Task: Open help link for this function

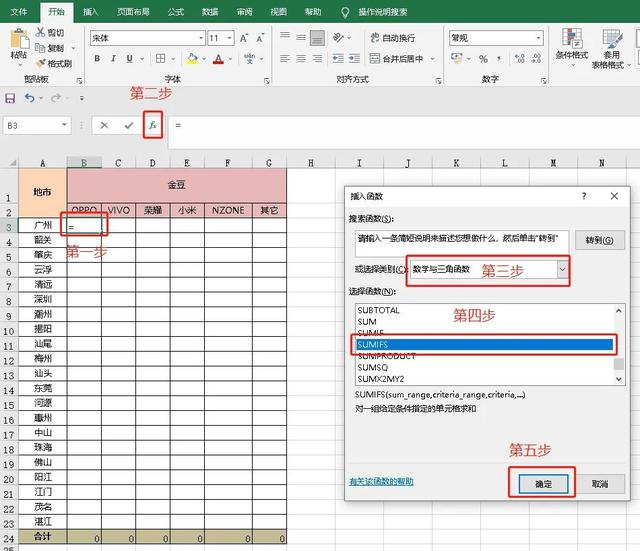Action: [381, 482]
